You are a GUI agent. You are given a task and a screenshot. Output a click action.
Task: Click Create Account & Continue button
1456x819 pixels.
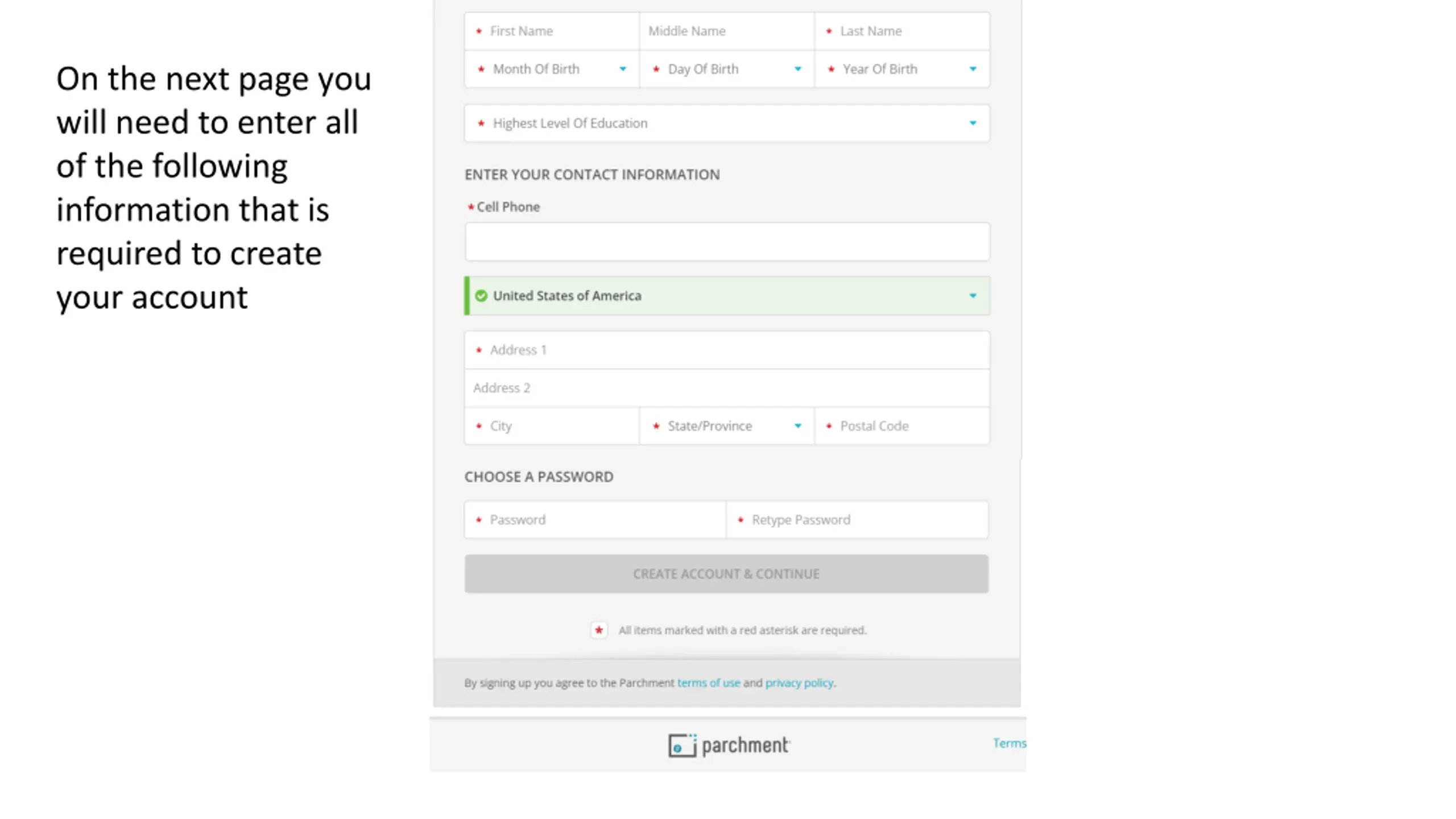click(x=726, y=574)
